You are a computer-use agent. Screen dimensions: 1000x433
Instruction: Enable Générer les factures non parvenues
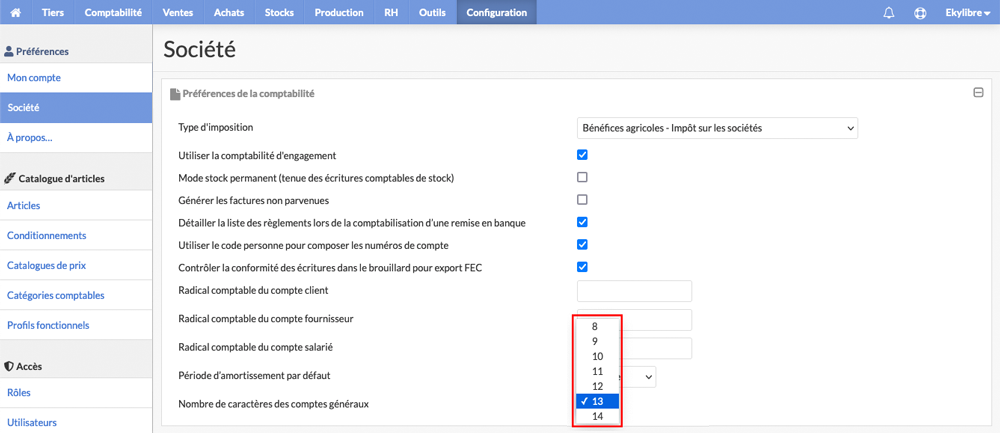pyautogui.click(x=582, y=200)
